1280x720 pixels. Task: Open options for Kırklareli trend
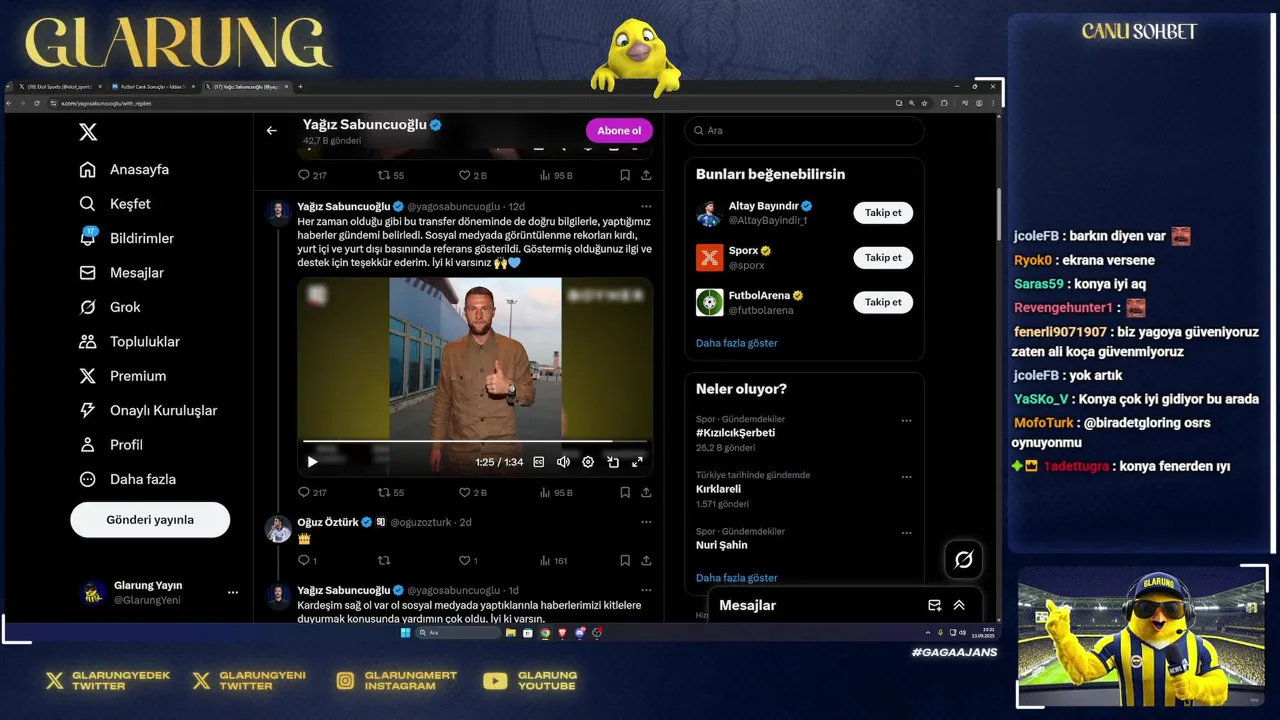[x=906, y=477]
